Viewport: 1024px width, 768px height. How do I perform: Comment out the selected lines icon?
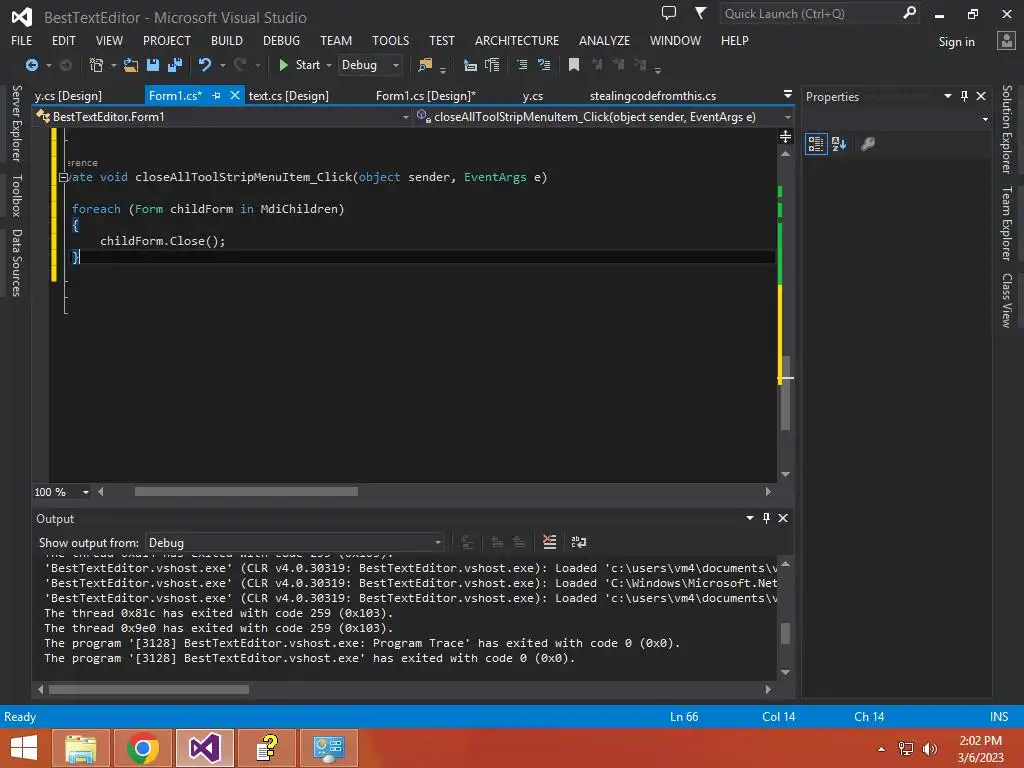(522, 65)
